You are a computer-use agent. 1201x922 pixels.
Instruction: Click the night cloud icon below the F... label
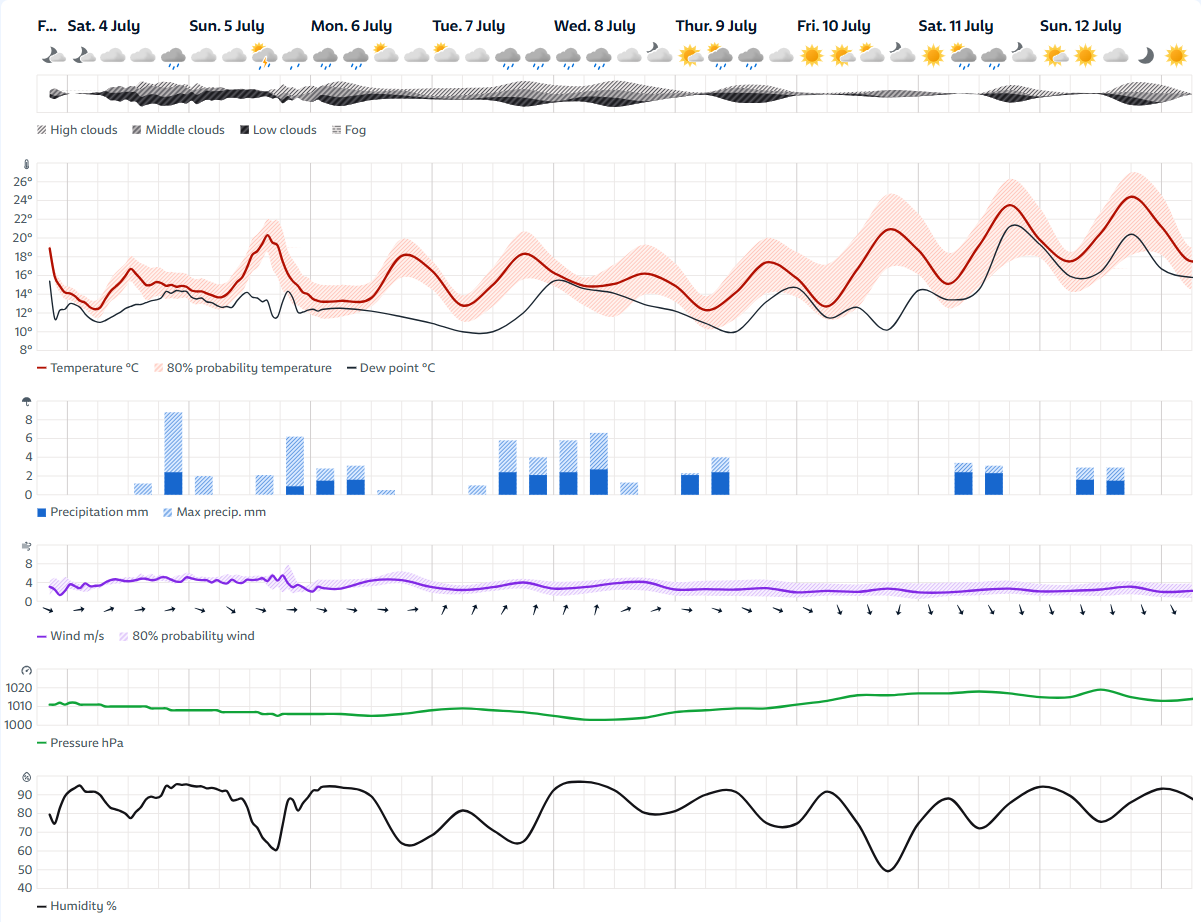point(53,55)
